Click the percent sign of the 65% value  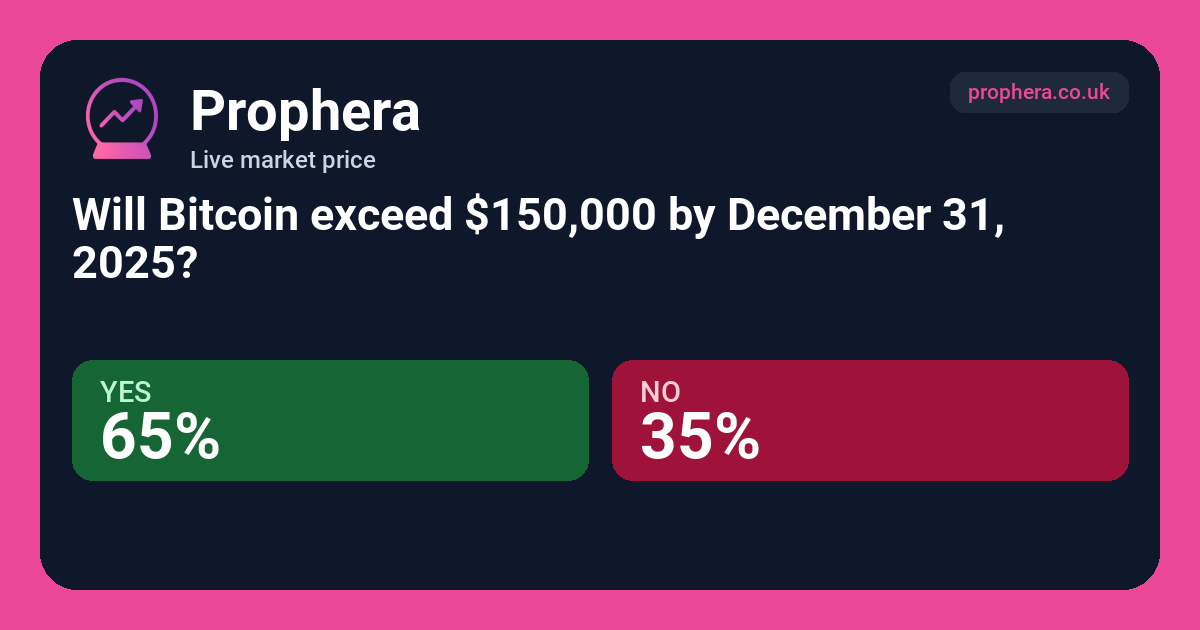point(195,438)
